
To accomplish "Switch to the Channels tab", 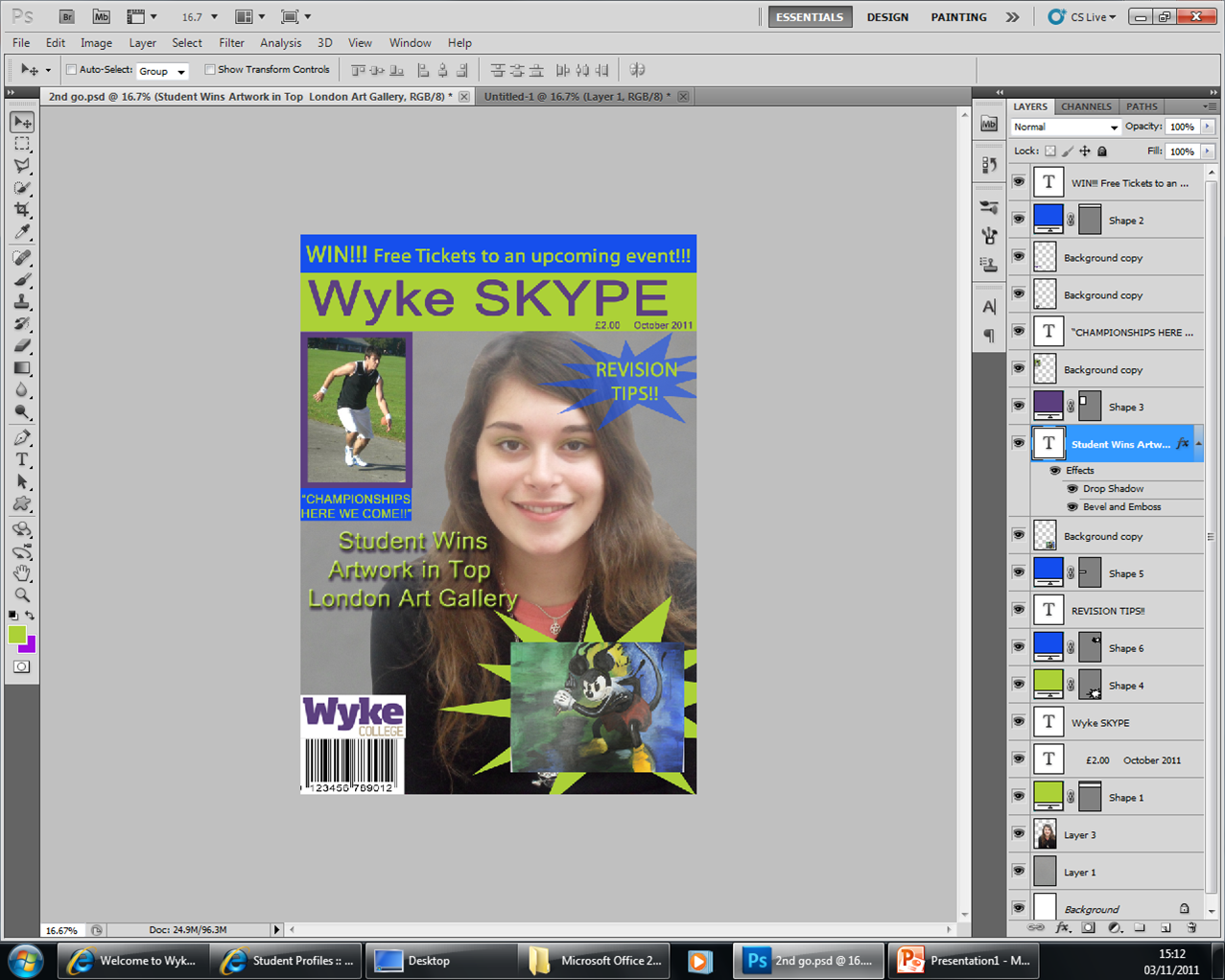I will click(1086, 106).
